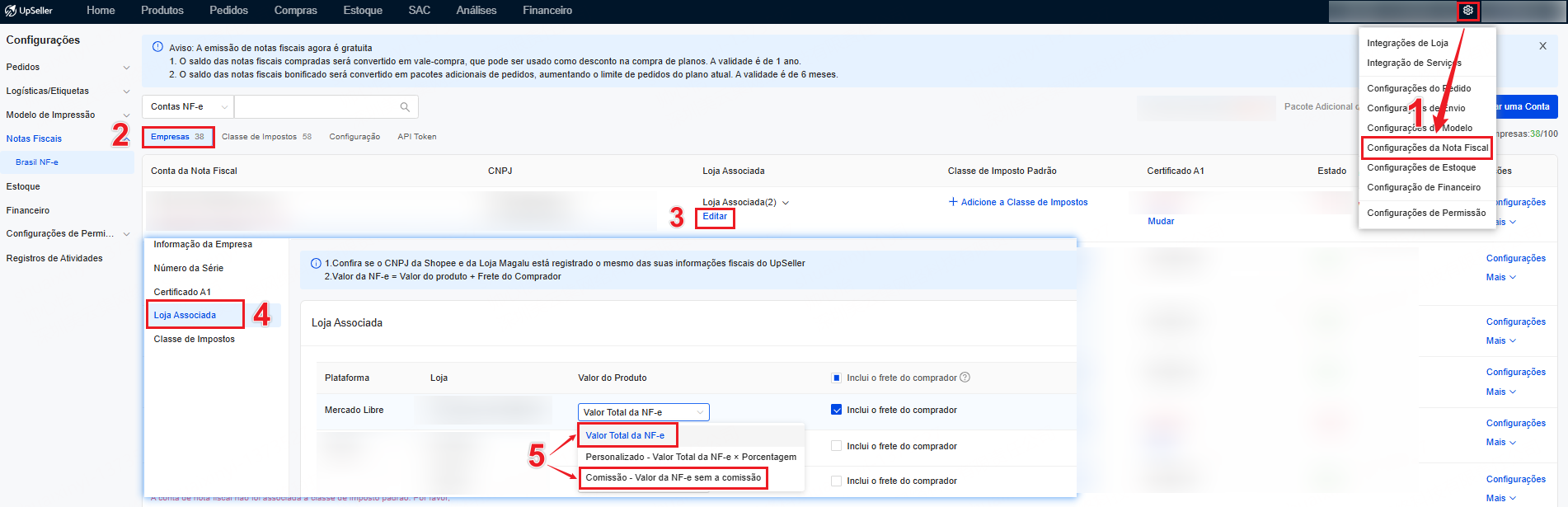Viewport: 1568px width, 507px height.
Task: Close the notice banner with X icon
Action: pyautogui.click(x=1542, y=46)
